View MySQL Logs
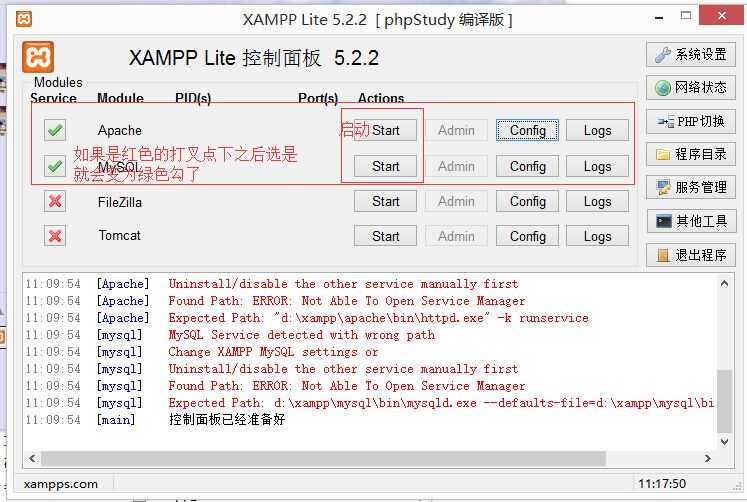 tap(597, 166)
